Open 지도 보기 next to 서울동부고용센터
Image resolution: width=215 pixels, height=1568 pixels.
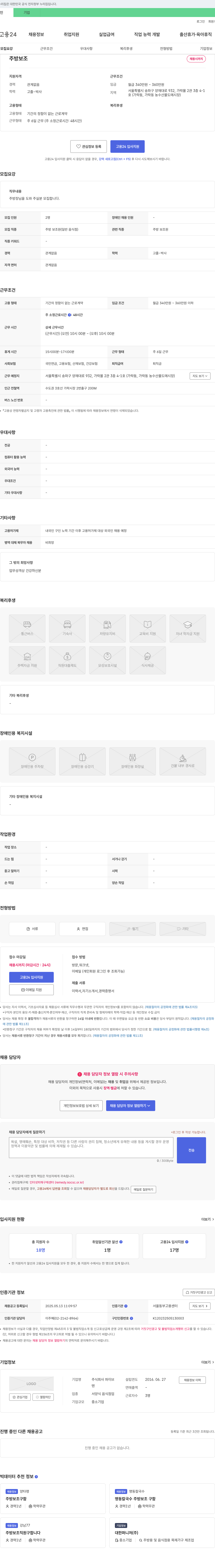coord(200,1306)
